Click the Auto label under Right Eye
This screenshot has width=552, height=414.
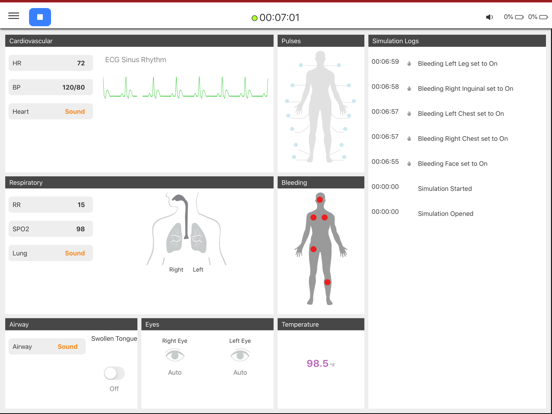point(175,372)
